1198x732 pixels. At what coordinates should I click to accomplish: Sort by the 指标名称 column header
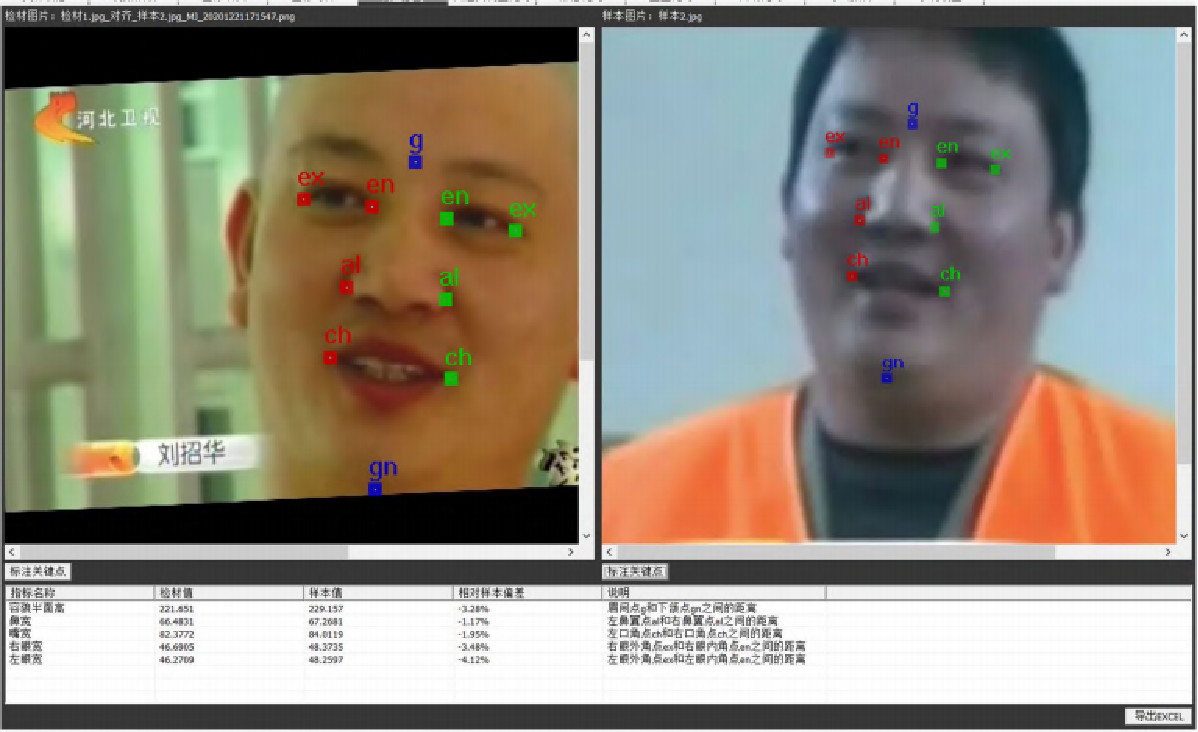80,593
